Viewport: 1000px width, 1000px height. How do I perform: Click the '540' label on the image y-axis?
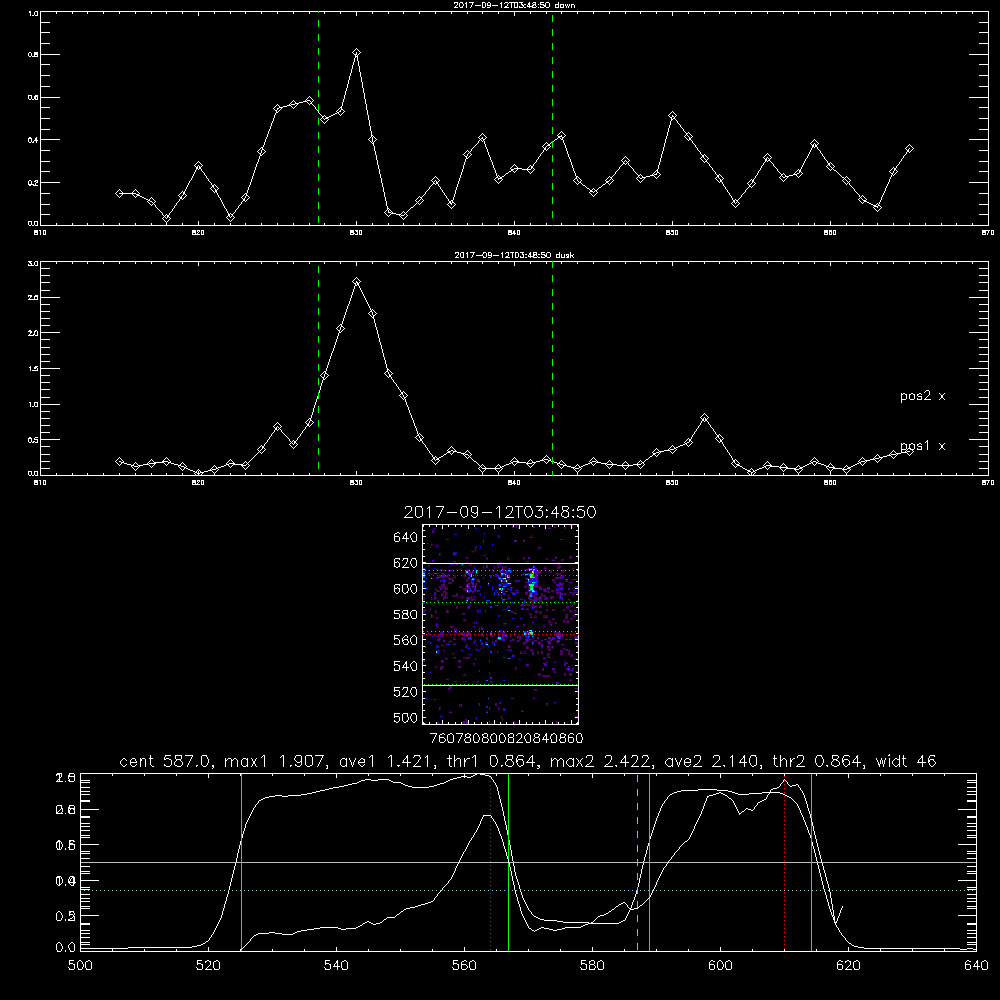coord(406,666)
